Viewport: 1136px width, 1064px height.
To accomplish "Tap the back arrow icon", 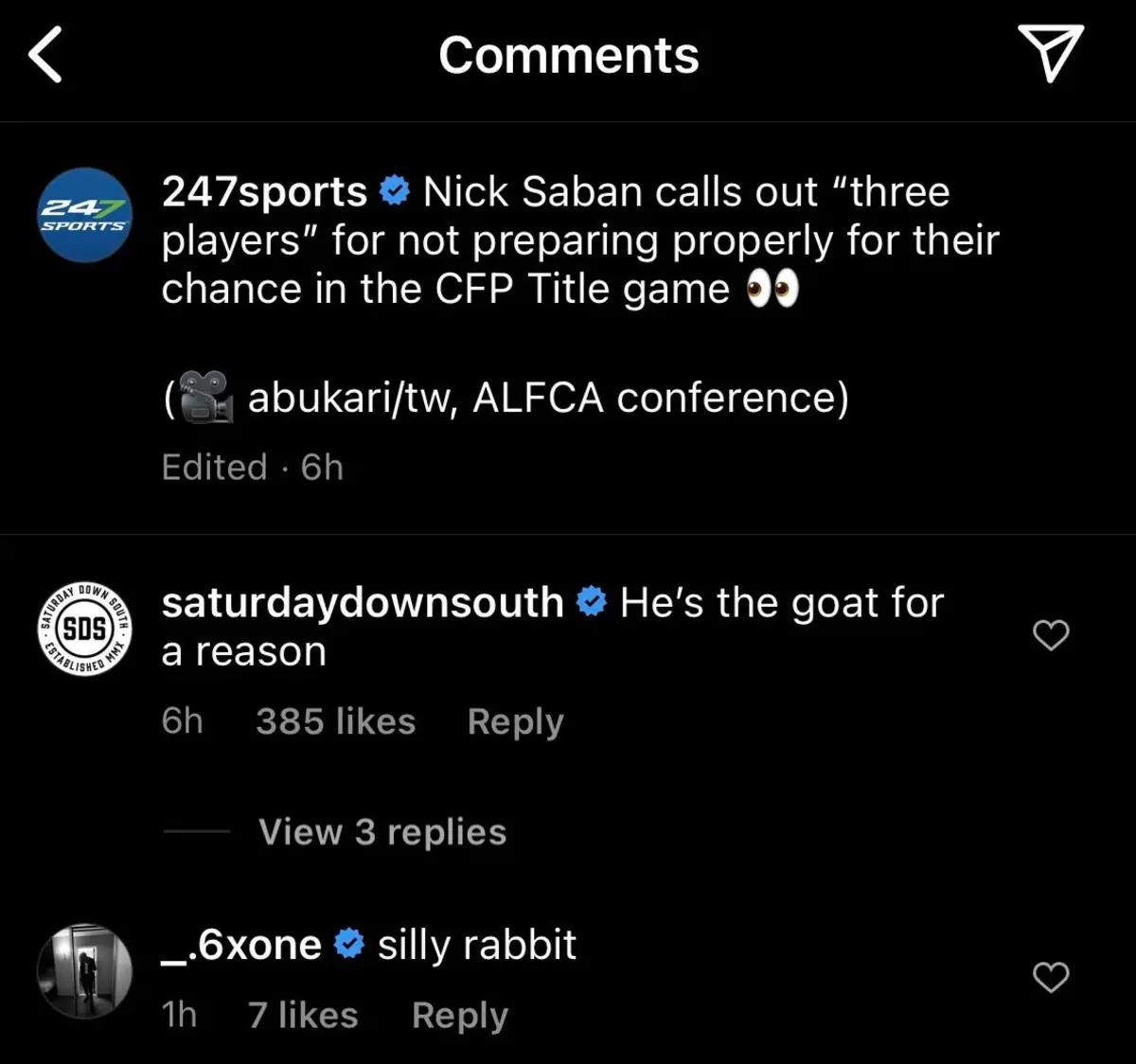I will pyautogui.click(x=45, y=55).
